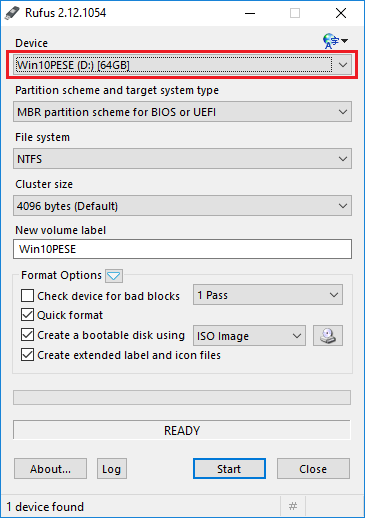Expand the Cluster size dropdown
This screenshot has width=365, height=518.
pyautogui.click(x=182, y=206)
